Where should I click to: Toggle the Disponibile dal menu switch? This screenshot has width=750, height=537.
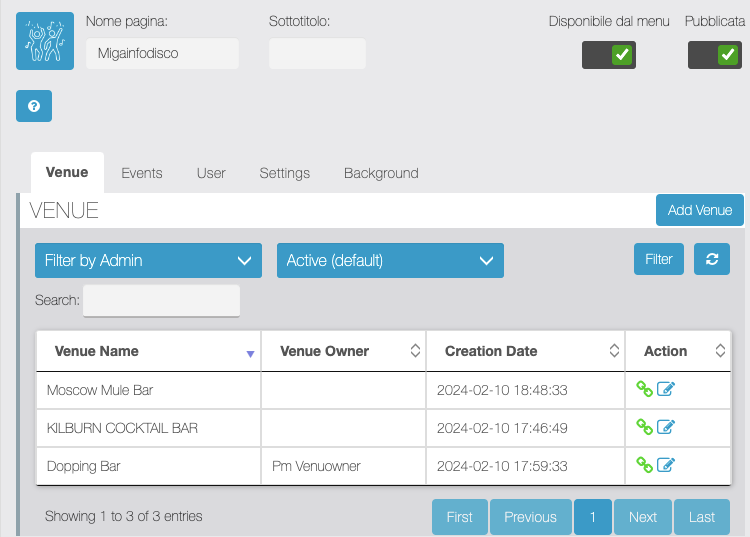tap(609, 55)
